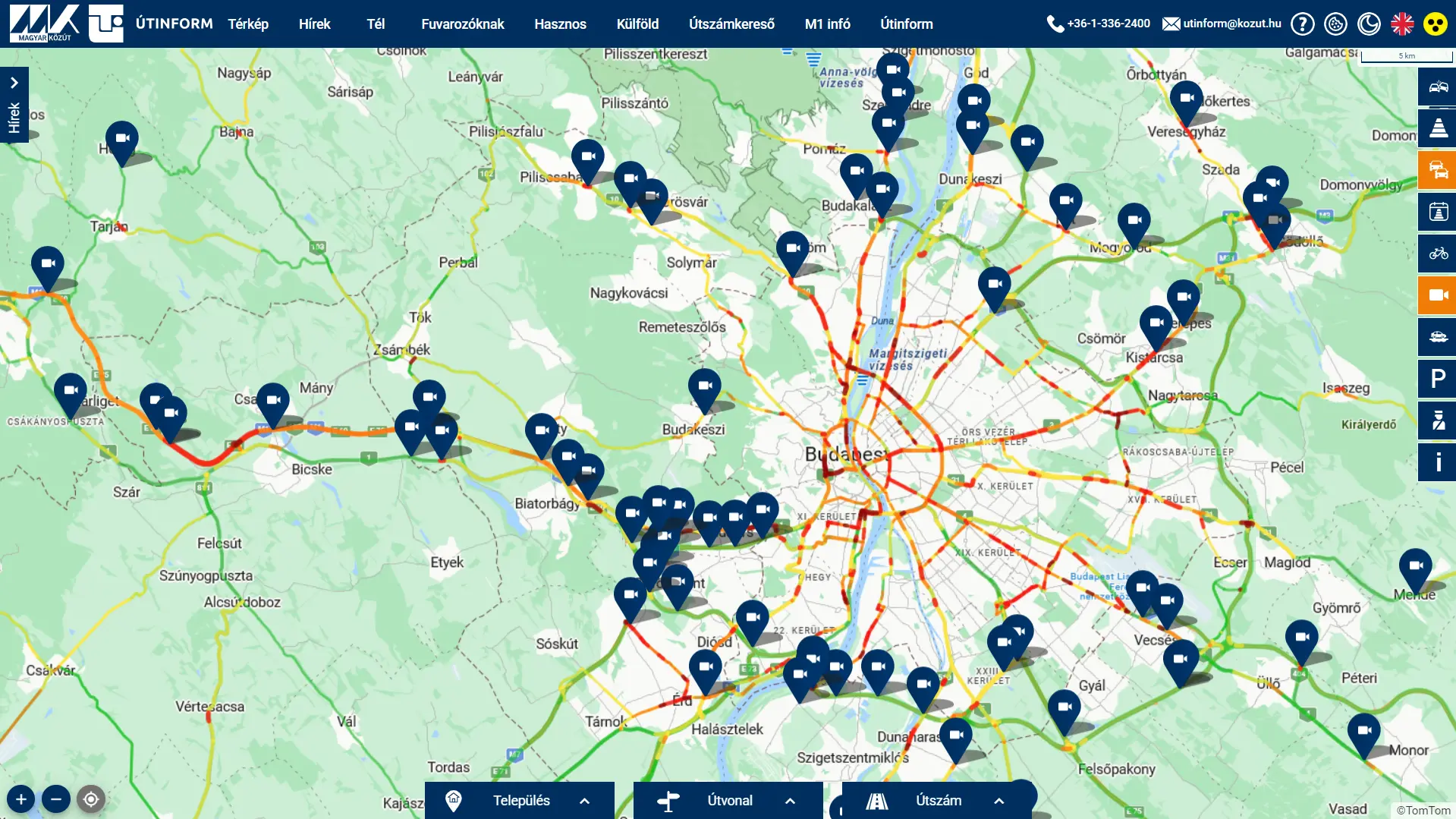Viewport: 1456px width, 819px height.
Task: Enable dark mode with moon icon
Action: (1369, 24)
